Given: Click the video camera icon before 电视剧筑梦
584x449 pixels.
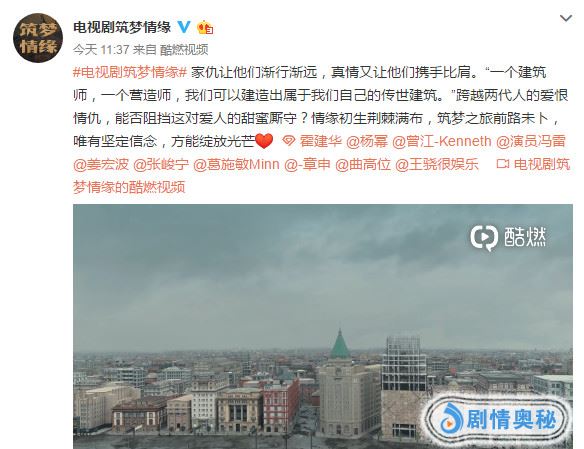Looking at the screenshot, I should coord(502,164).
